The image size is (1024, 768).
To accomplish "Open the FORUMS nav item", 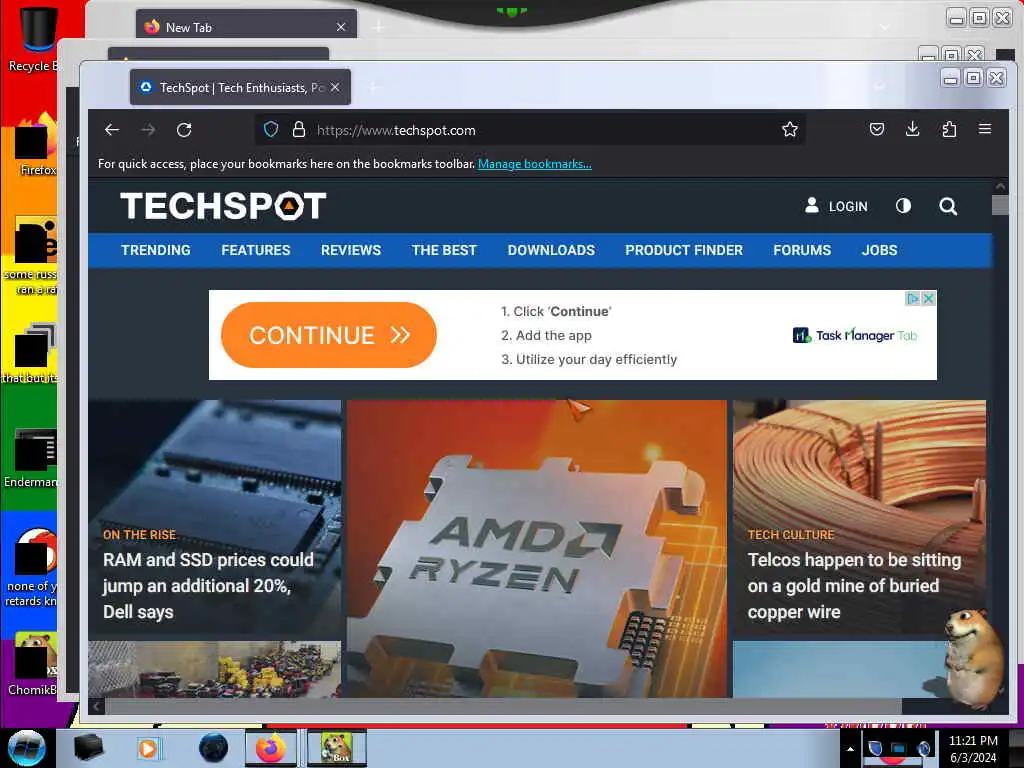I will 802,250.
